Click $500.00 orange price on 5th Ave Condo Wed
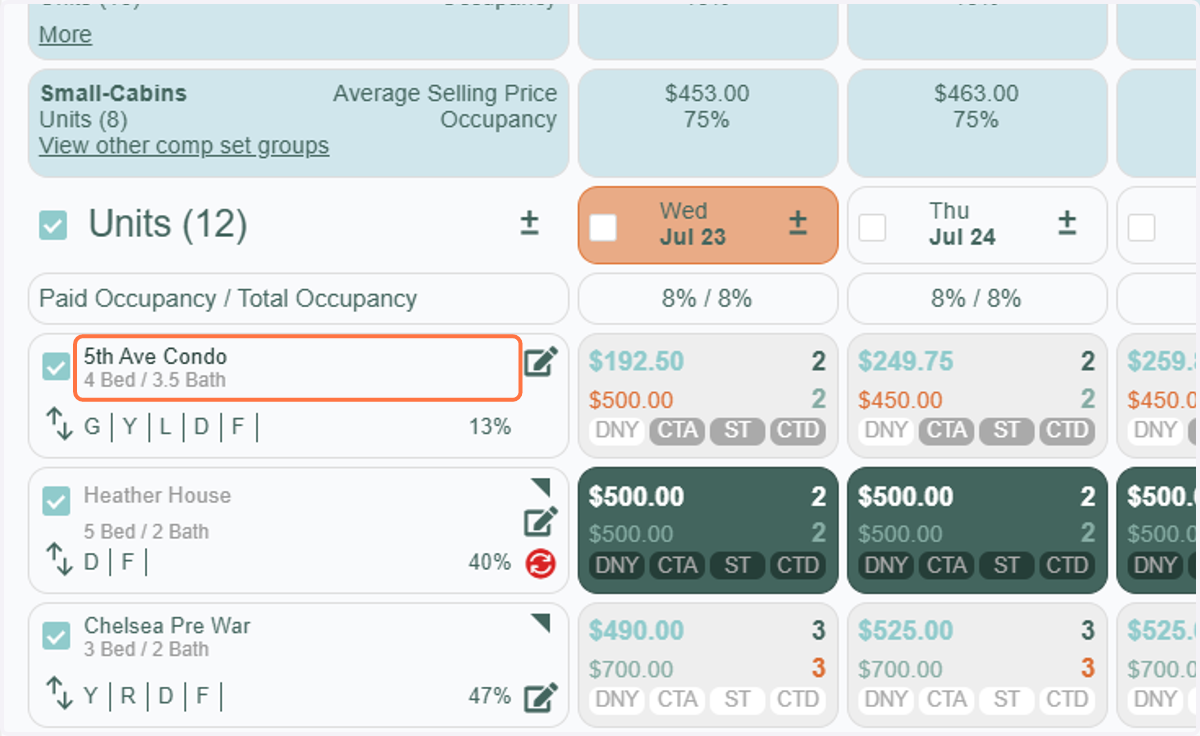The image size is (1200, 736). coord(631,400)
